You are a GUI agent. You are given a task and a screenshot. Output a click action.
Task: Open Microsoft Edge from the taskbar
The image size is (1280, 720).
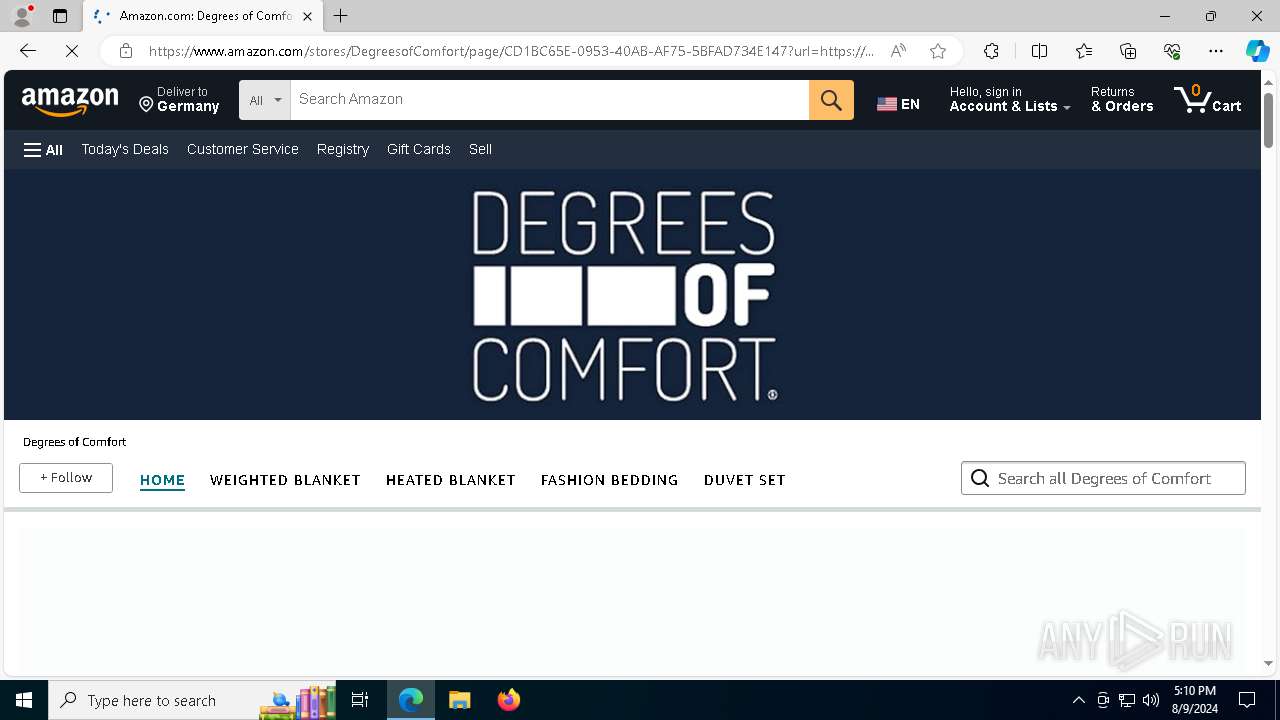[411, 700]
